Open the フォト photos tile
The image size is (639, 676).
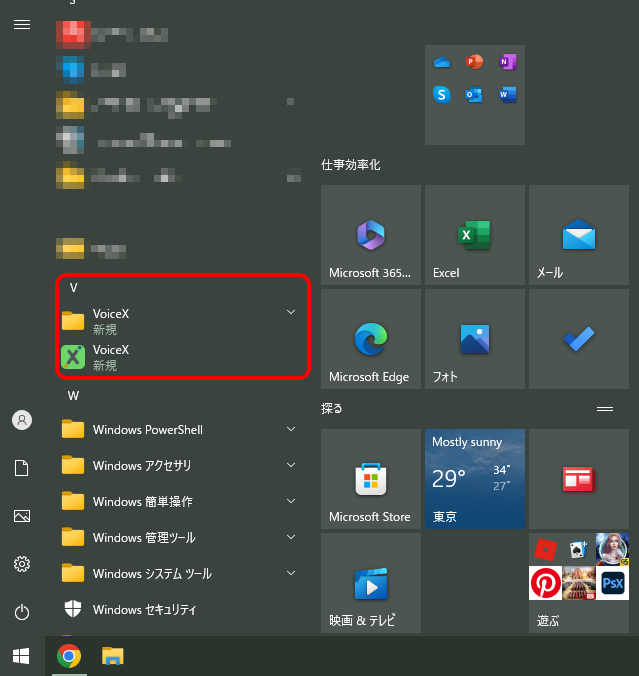[x=474, y=340]
